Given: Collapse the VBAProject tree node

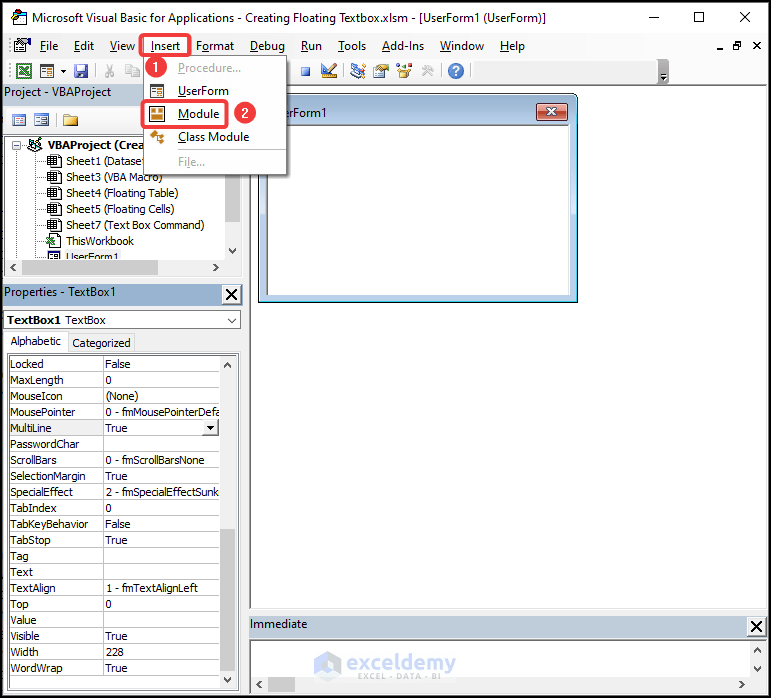Looking at the screenshot, I should click(17, 145).
